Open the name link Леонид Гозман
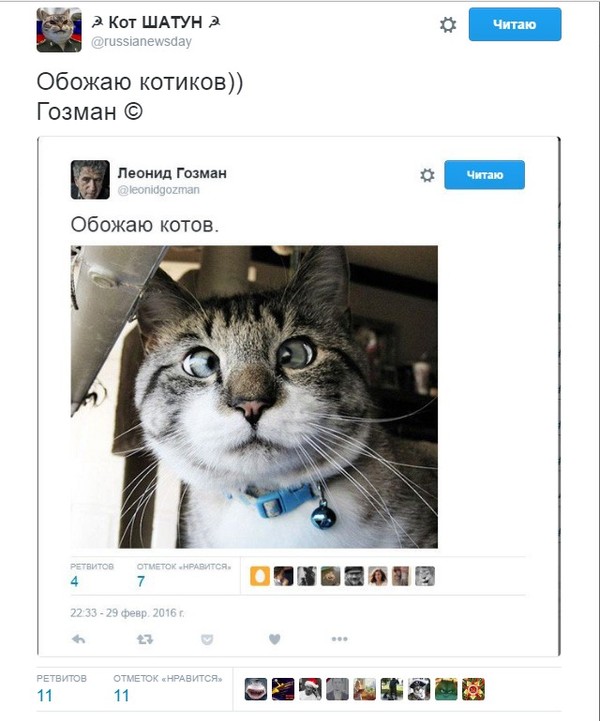Viewport: 600px width, 721px height. [x=172, y=173]
